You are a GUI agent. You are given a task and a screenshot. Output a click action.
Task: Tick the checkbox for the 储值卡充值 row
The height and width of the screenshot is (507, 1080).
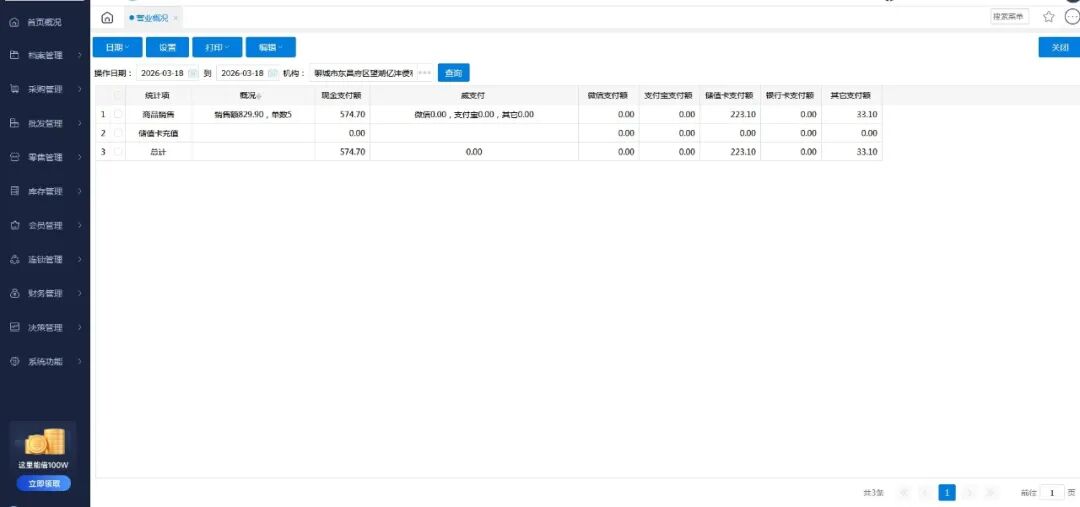point(118,133)
